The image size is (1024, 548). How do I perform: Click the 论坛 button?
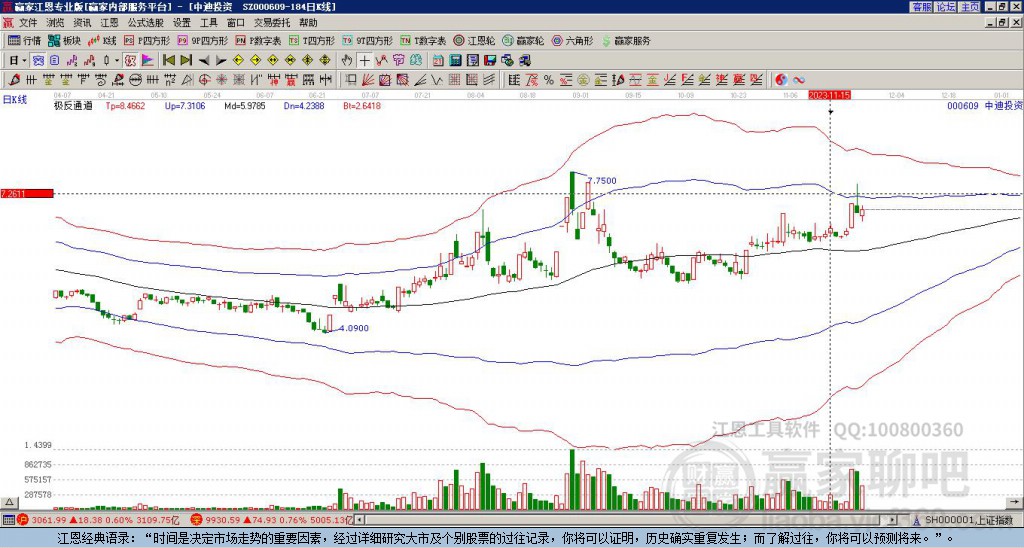pyautogui.click(x=945, y=7)
